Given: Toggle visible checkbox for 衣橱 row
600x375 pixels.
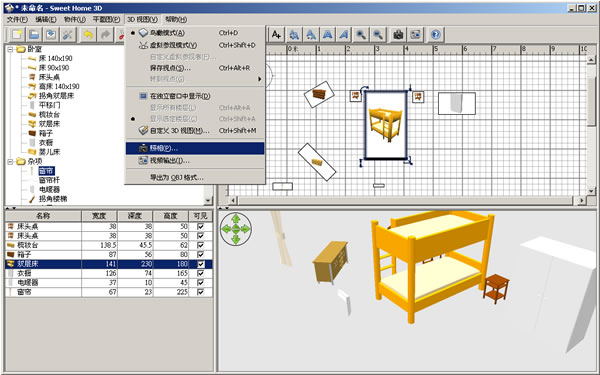Looking at the screenshot, I should click(x=200, y=273).
